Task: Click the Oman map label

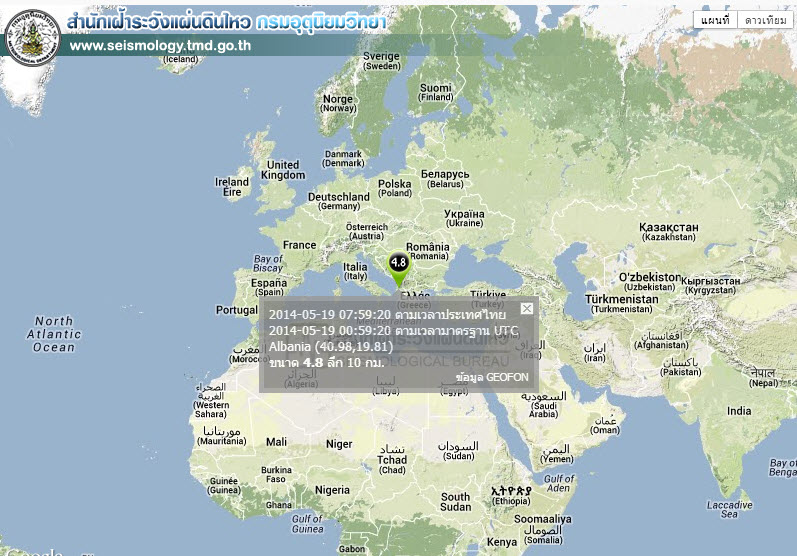Action: [605, 425]
